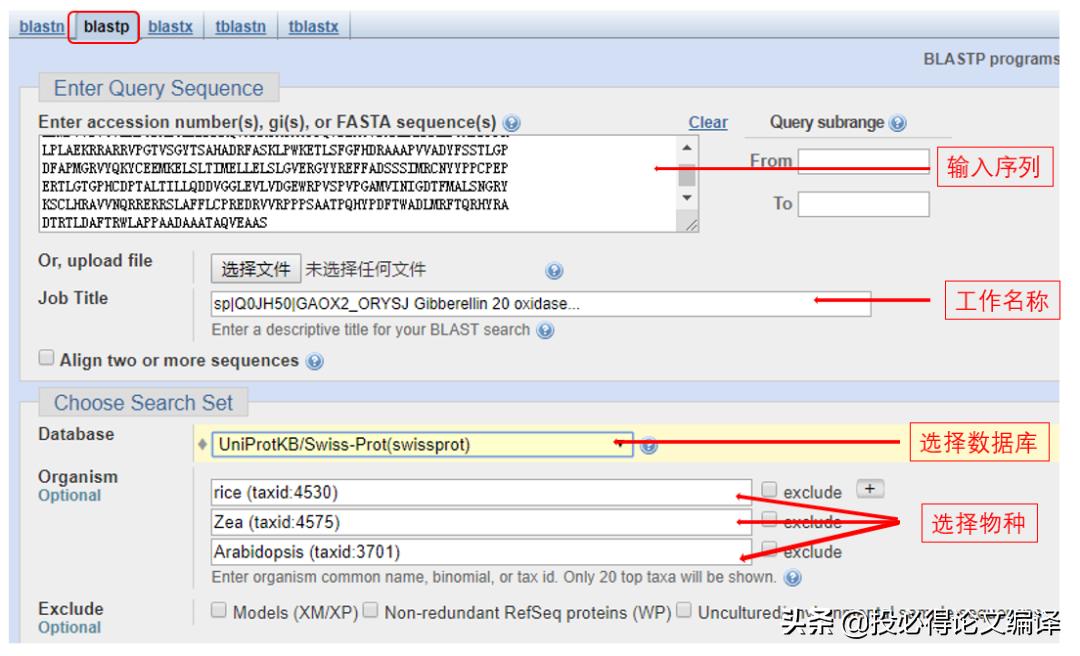Open help icon beside Query subrange
This screenshot has width=1080, height=656.
coord(897,123)
